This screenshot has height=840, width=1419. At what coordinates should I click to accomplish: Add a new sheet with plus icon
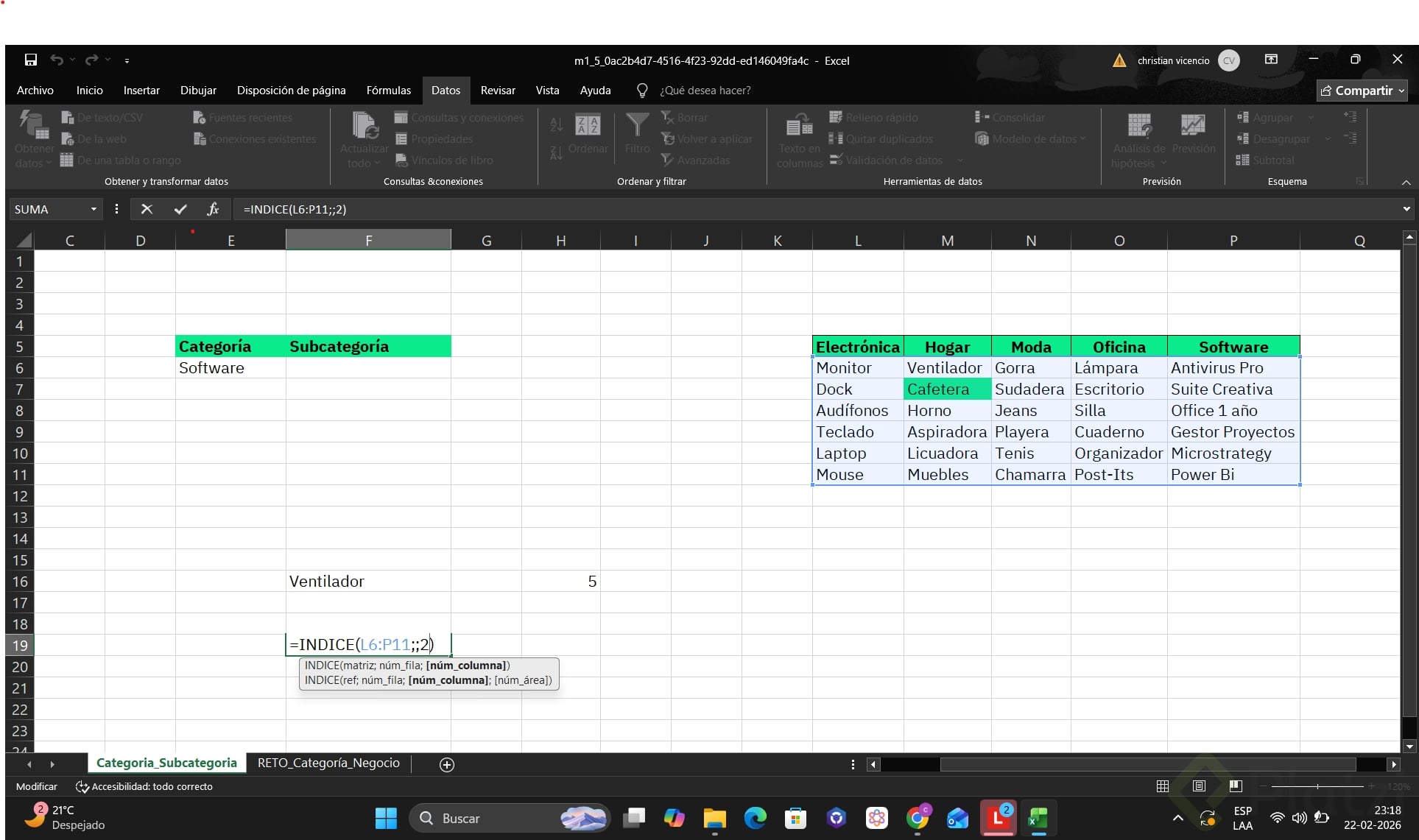click(x=446, y=764)
